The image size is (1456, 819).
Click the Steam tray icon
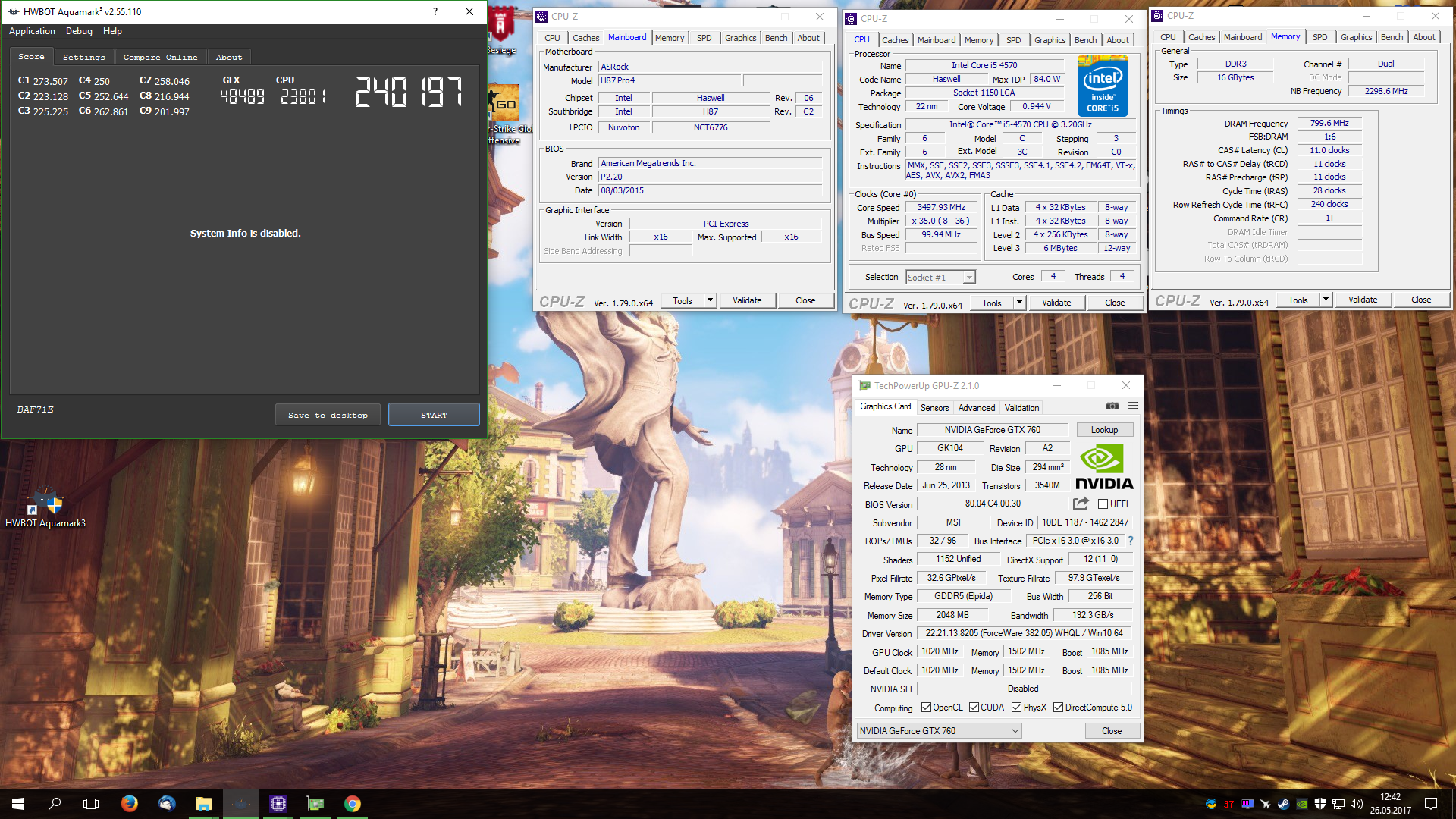coord(1283,804)
